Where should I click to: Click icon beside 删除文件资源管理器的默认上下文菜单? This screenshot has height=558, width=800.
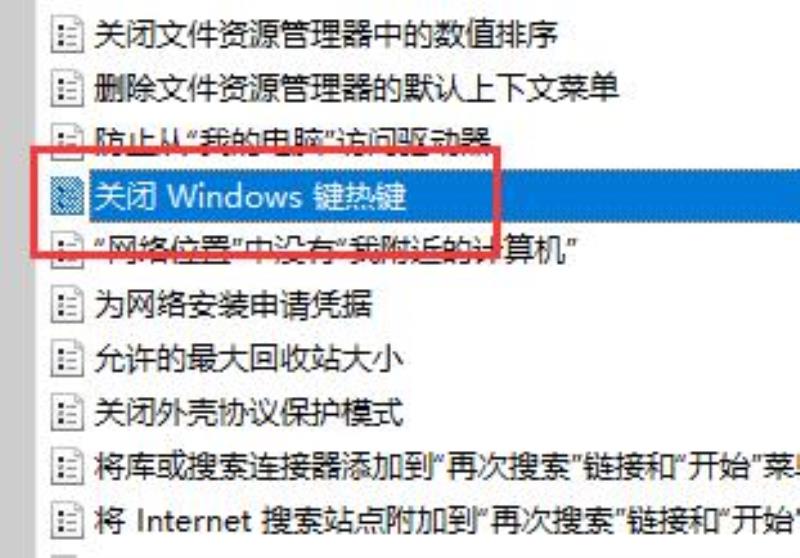[x=67, y=88]
